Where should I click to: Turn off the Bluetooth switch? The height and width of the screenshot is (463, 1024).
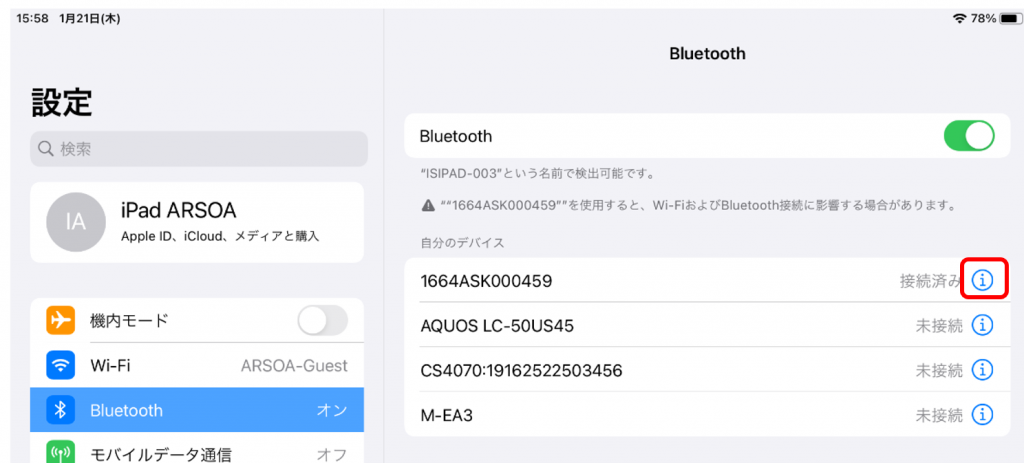pos(969,136)
